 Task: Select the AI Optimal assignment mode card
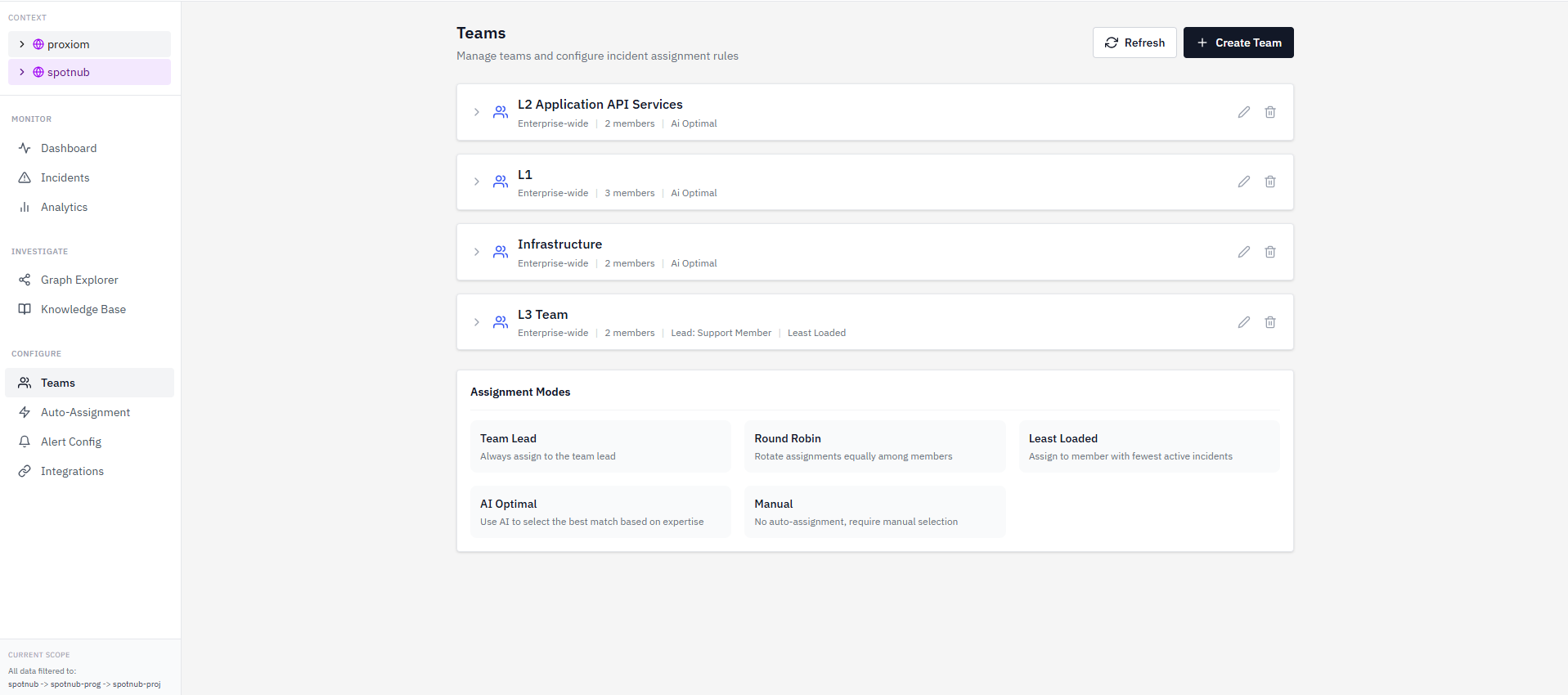600,512
